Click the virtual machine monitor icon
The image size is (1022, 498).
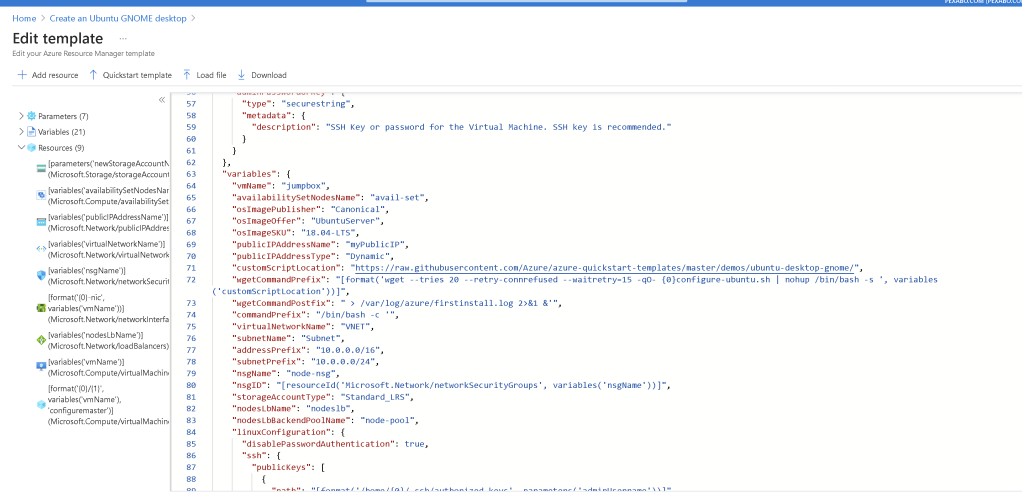pyautogui.click(x=41, y=366)
